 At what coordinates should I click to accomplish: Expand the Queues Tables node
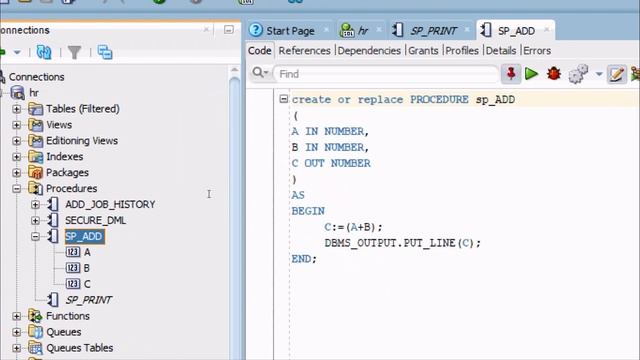[16, 348]
